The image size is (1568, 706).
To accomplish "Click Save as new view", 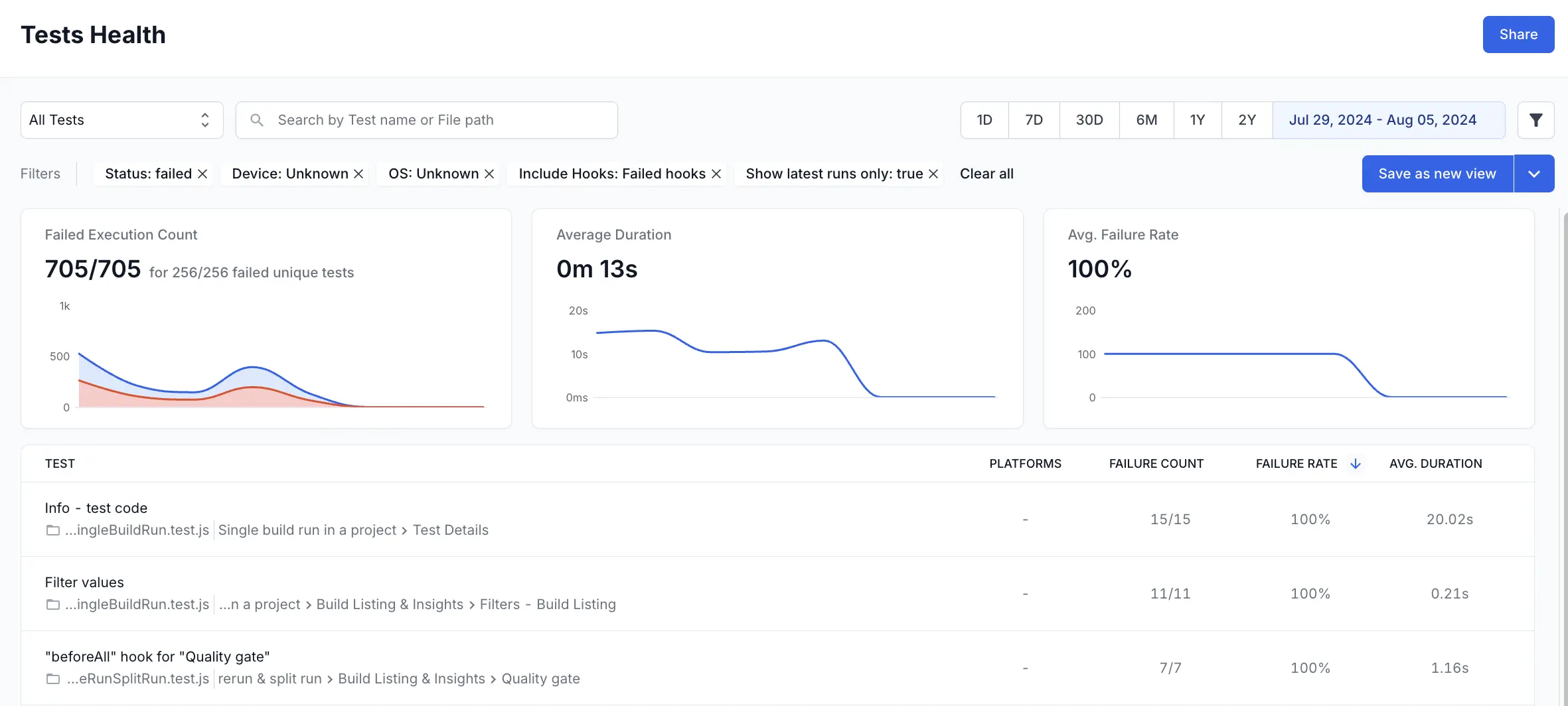I will [x=1437, y=174].
